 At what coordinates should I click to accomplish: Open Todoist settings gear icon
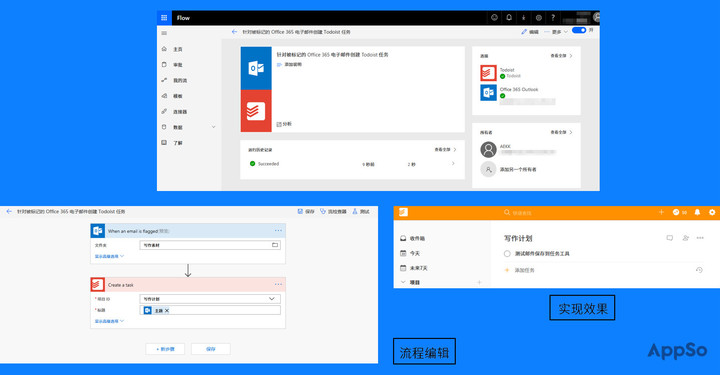point(712,212)
